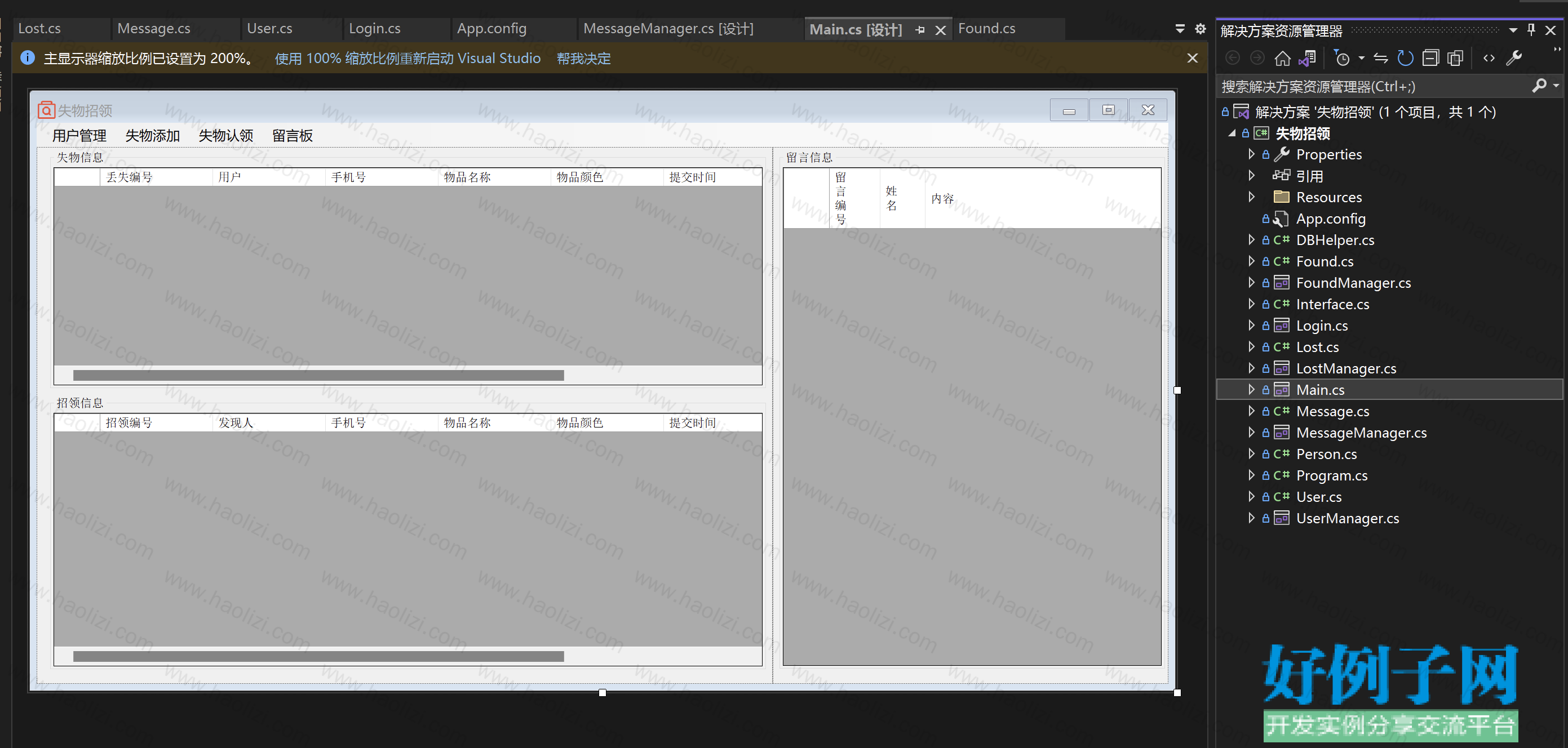This screenshot has width=1568, height=748.
Task: Open the 用户管理 menu in form
Action: (79, 136)
